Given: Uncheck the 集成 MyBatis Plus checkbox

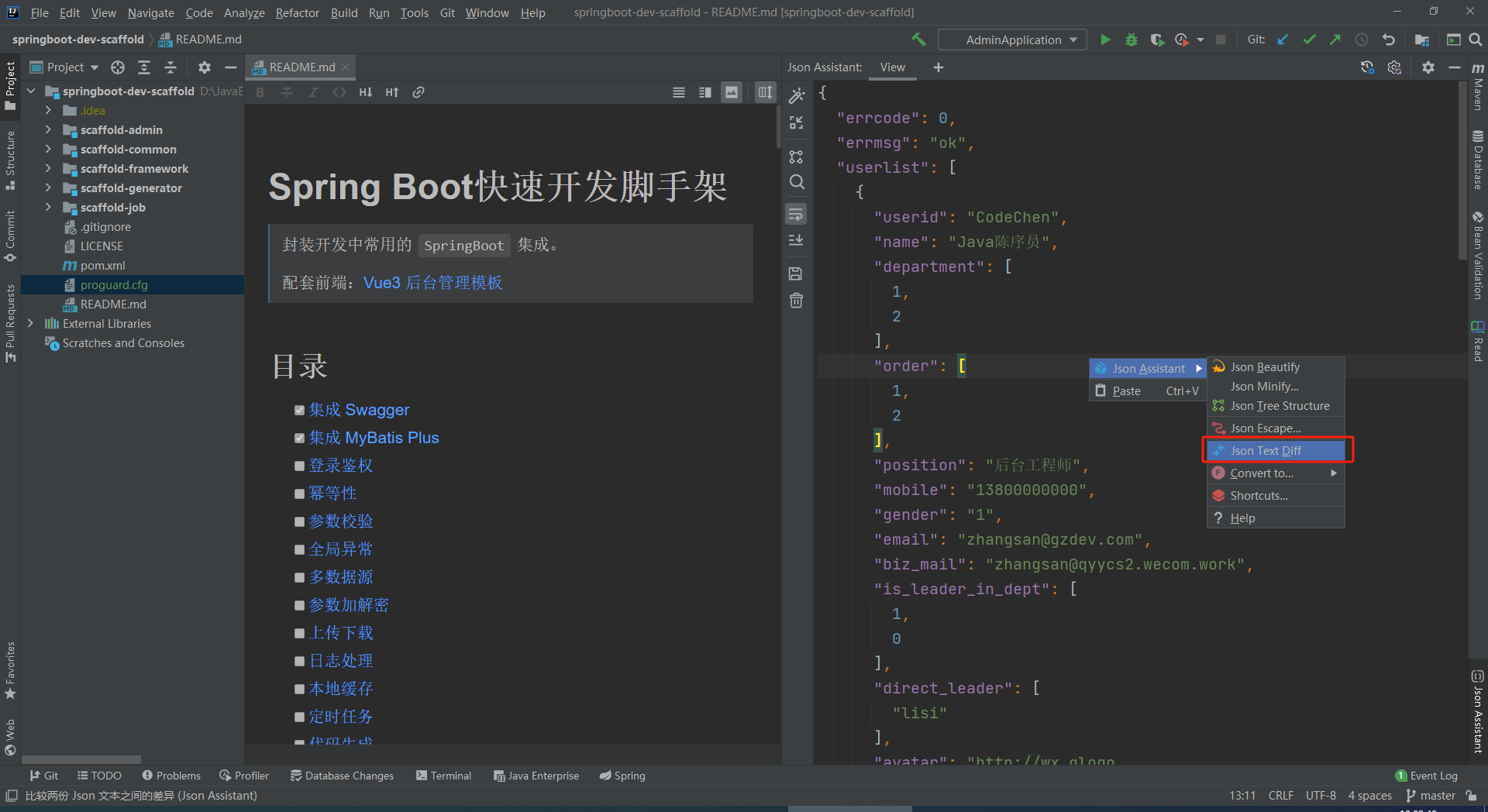Looking at the screenshot, I should point(300,438).
